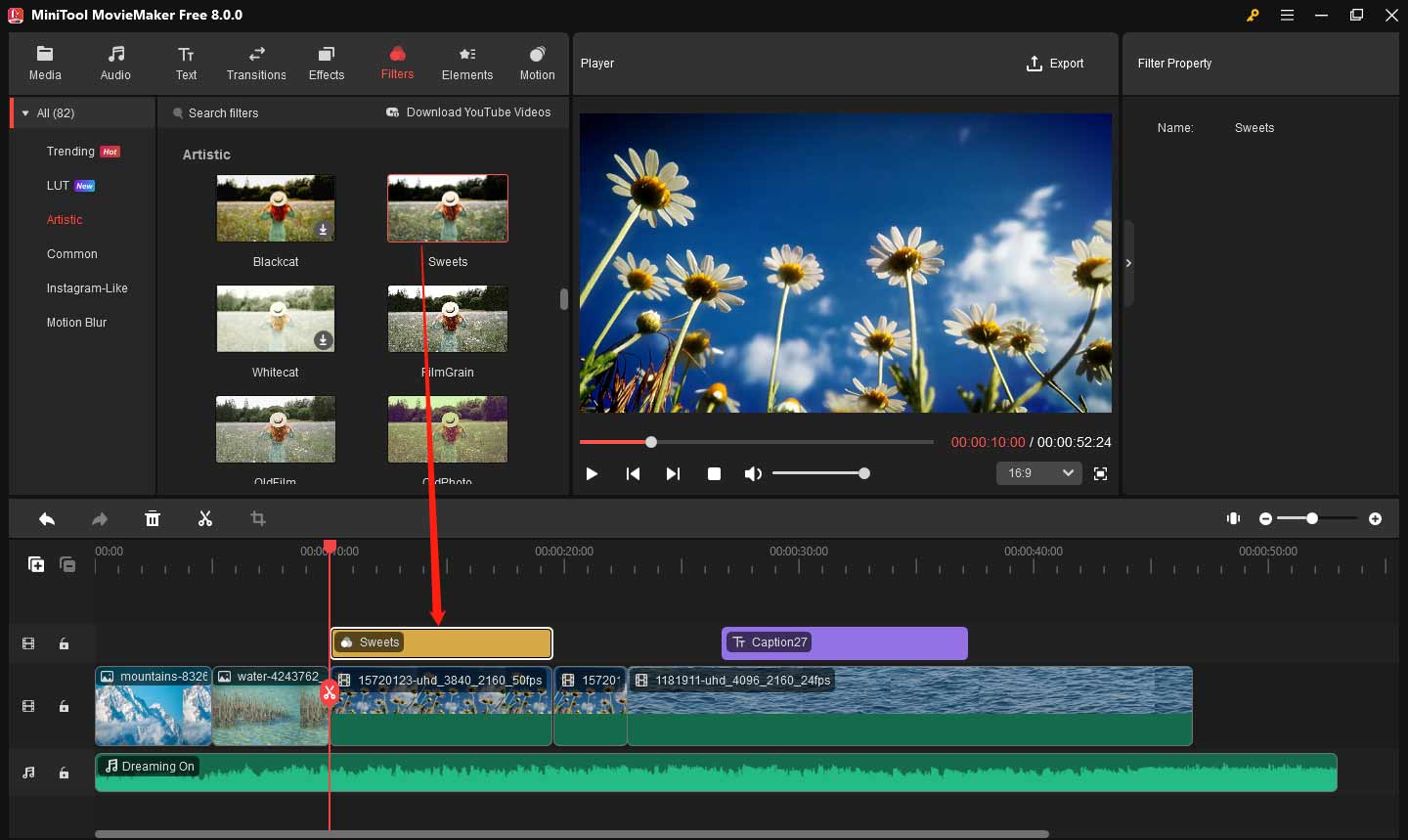Collapse the All (82) category
This screenshot has height=840, width=1408.
point(25,113)
